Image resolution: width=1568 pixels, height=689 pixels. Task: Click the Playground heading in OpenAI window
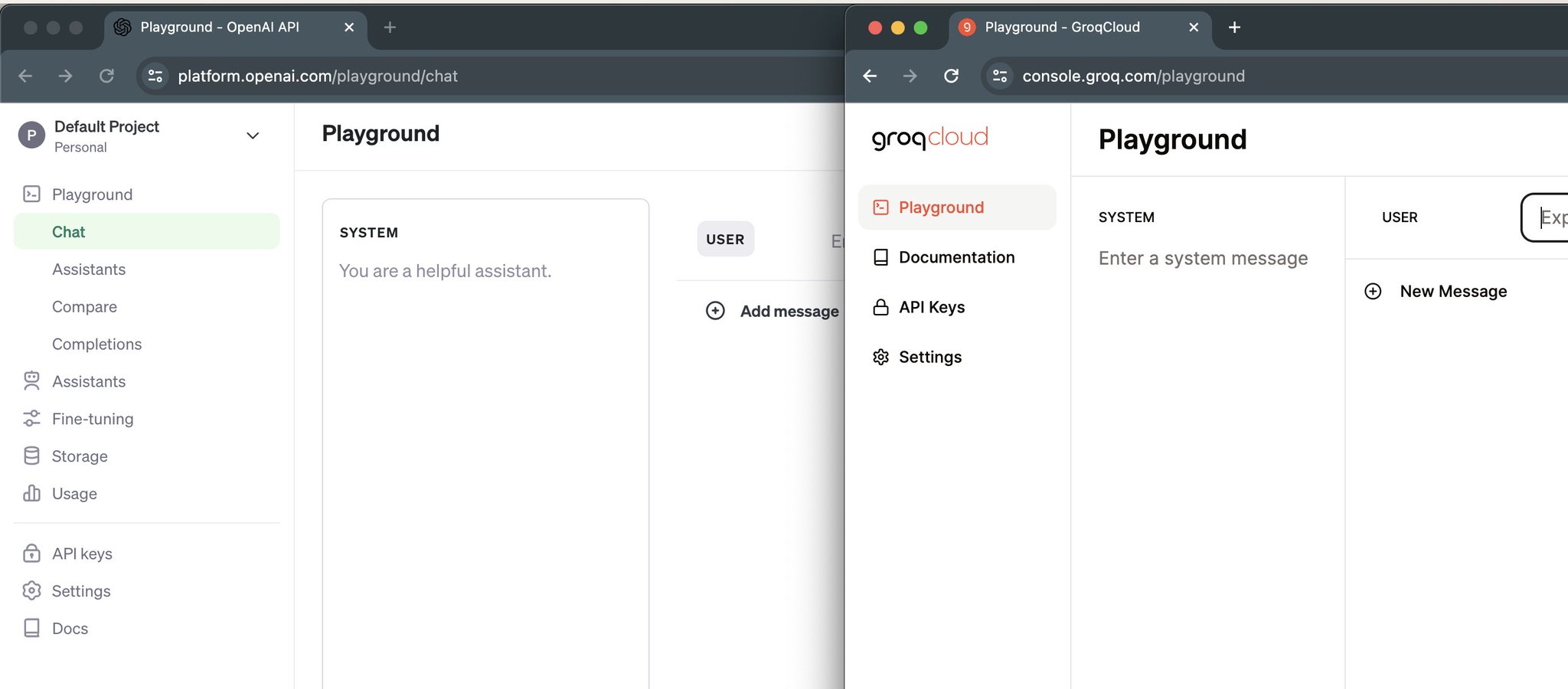[381, 134]
